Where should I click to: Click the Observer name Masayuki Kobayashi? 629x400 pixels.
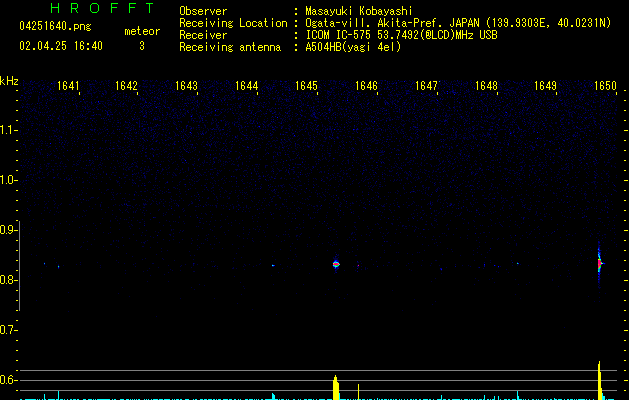359,11
